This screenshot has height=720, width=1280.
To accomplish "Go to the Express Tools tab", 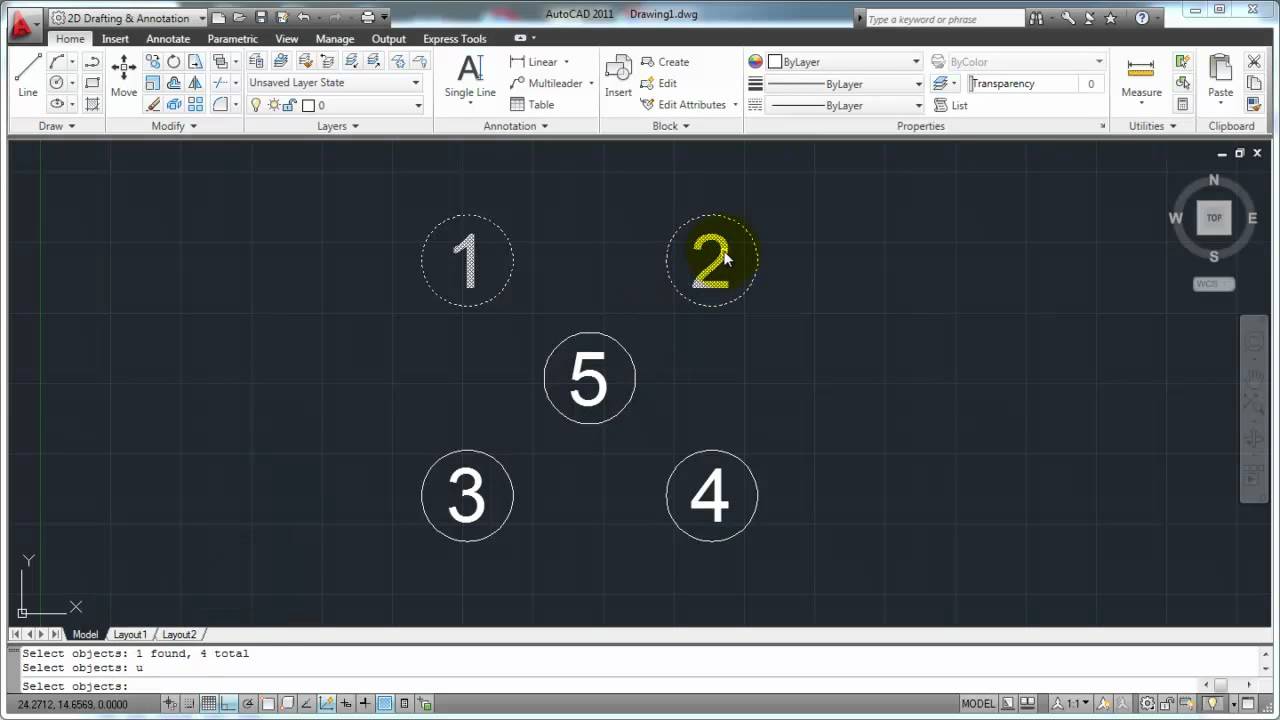I will (454, 39).
